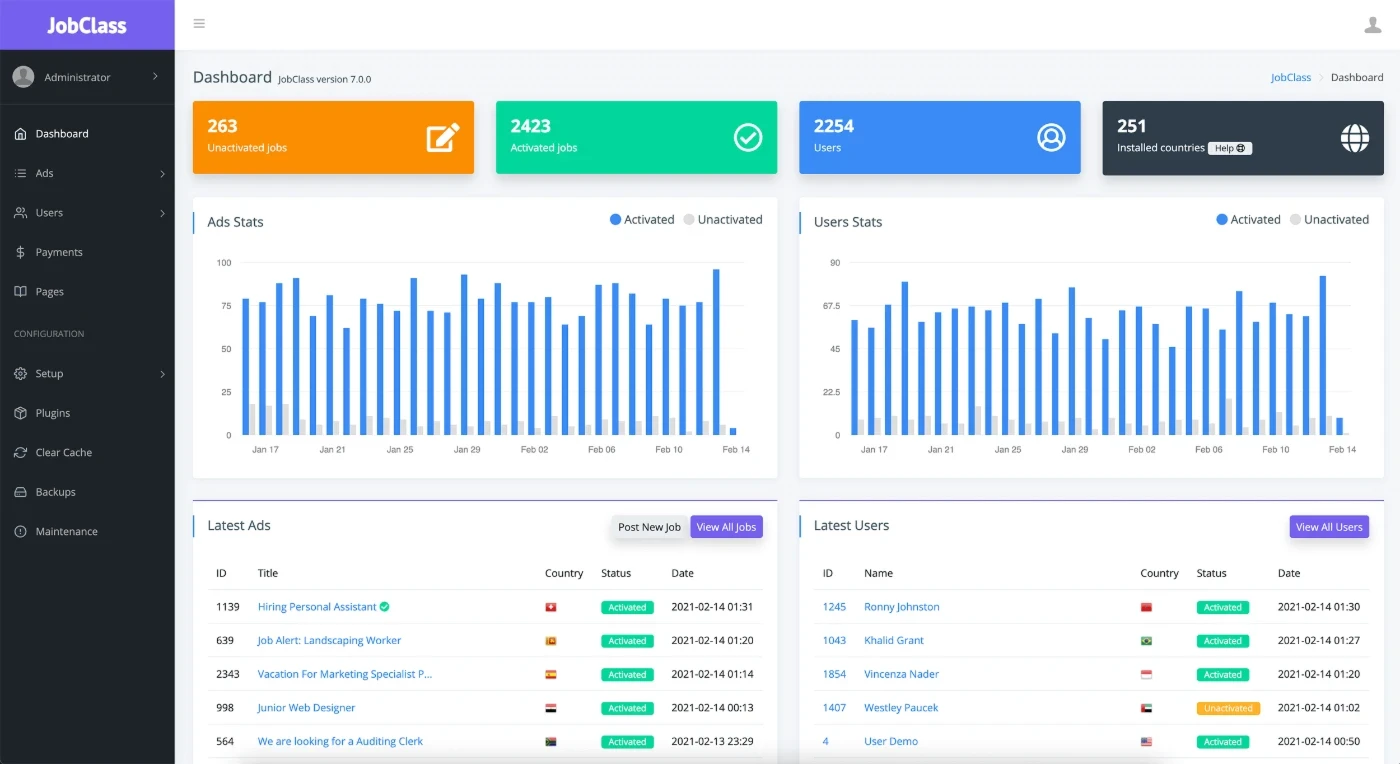Viewport: 1400px width, 764px height.
Task: Expand the Setup submenu chevron
Action: [x=161, y=374]
